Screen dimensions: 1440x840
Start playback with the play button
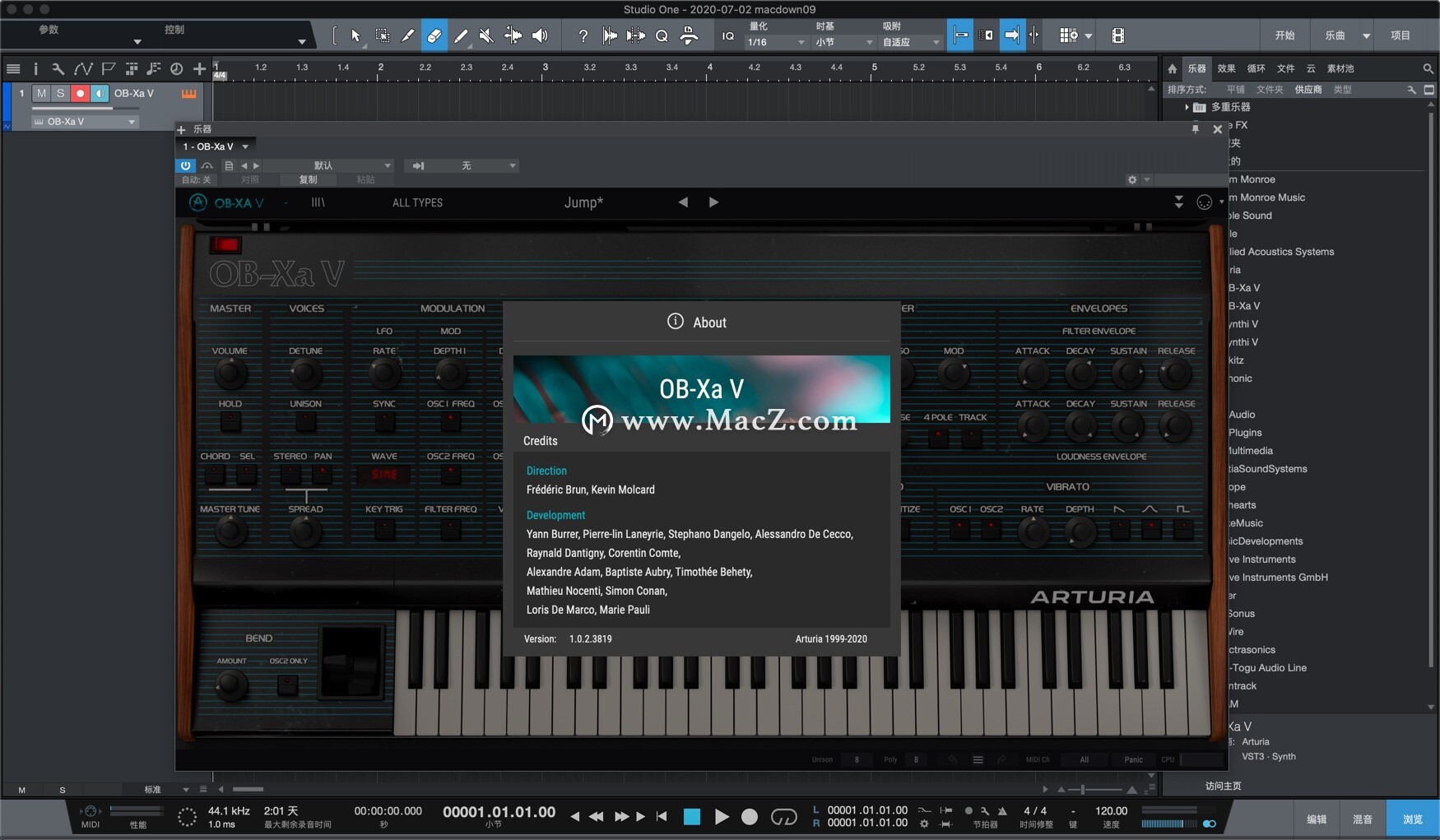(721, 817)
